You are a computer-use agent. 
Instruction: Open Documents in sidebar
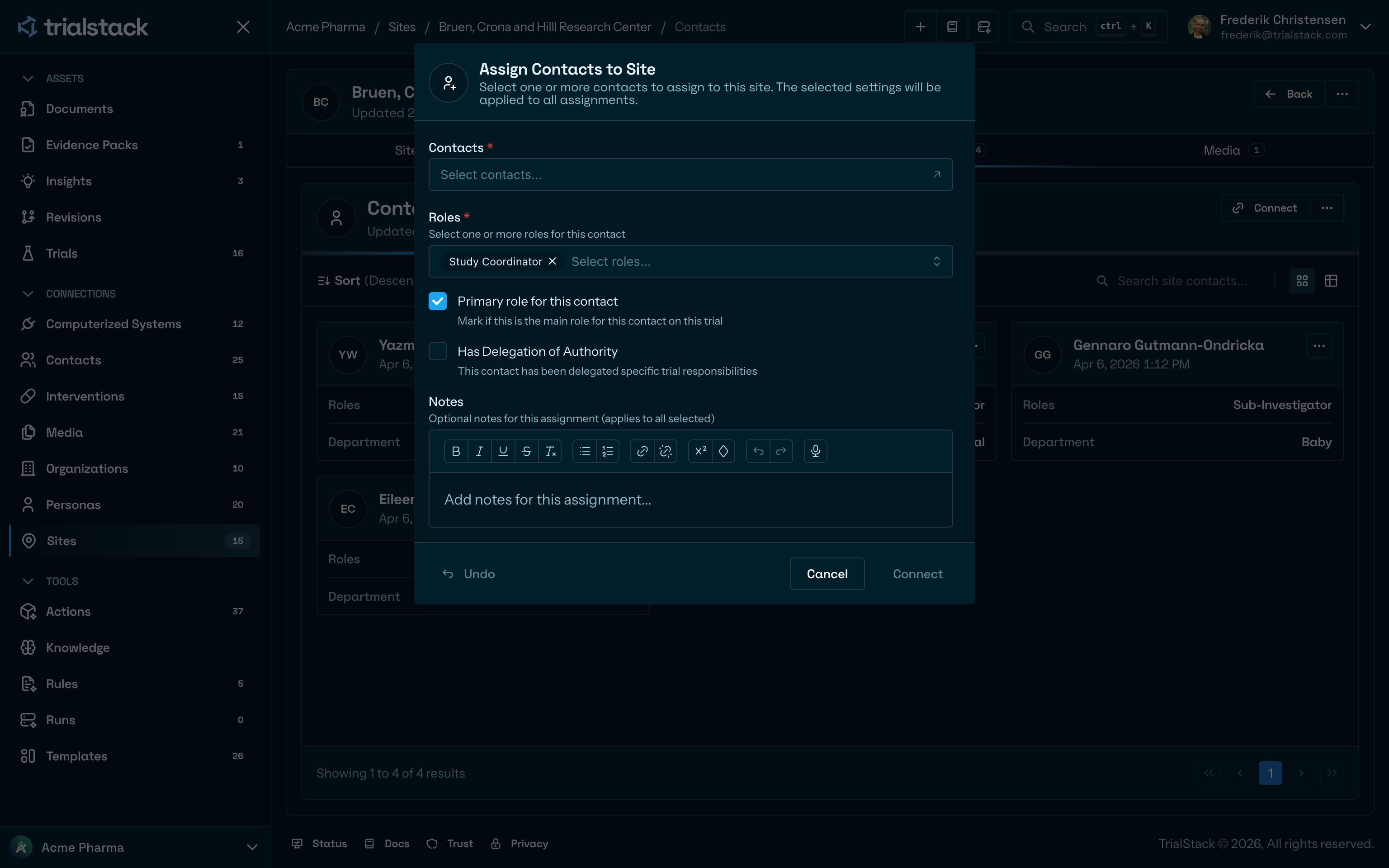tap(135, 109)
